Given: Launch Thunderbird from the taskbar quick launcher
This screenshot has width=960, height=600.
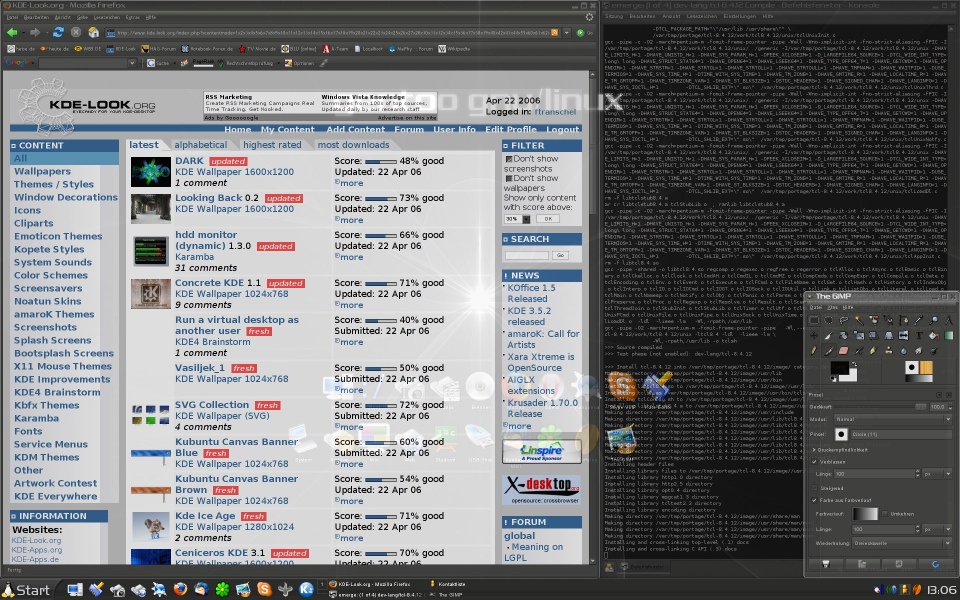Looking at the screenshot, I should tap(201, 589).
